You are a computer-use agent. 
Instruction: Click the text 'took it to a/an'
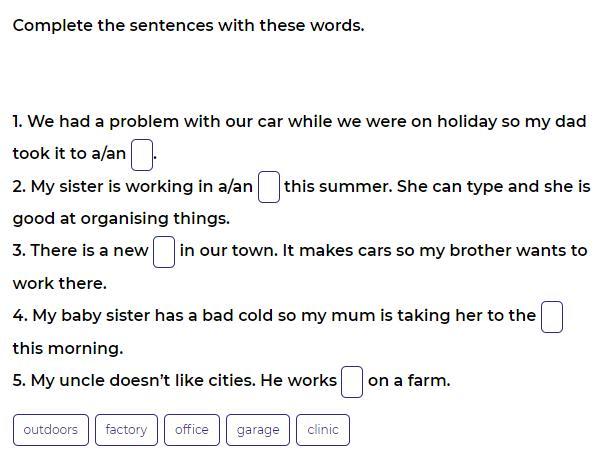coord(69,154)
